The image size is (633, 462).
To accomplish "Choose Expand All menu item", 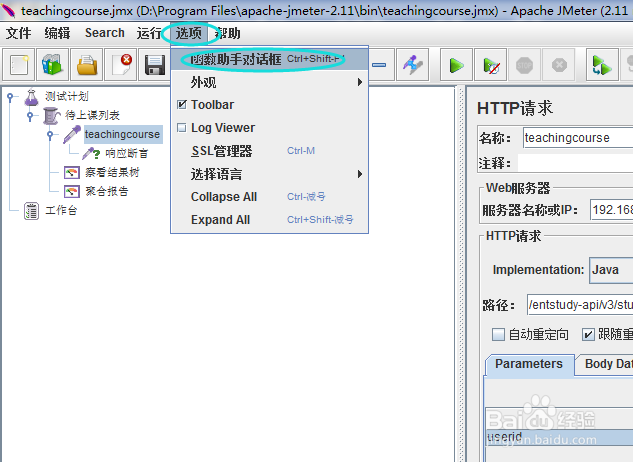I will click(x=269, y=220).
